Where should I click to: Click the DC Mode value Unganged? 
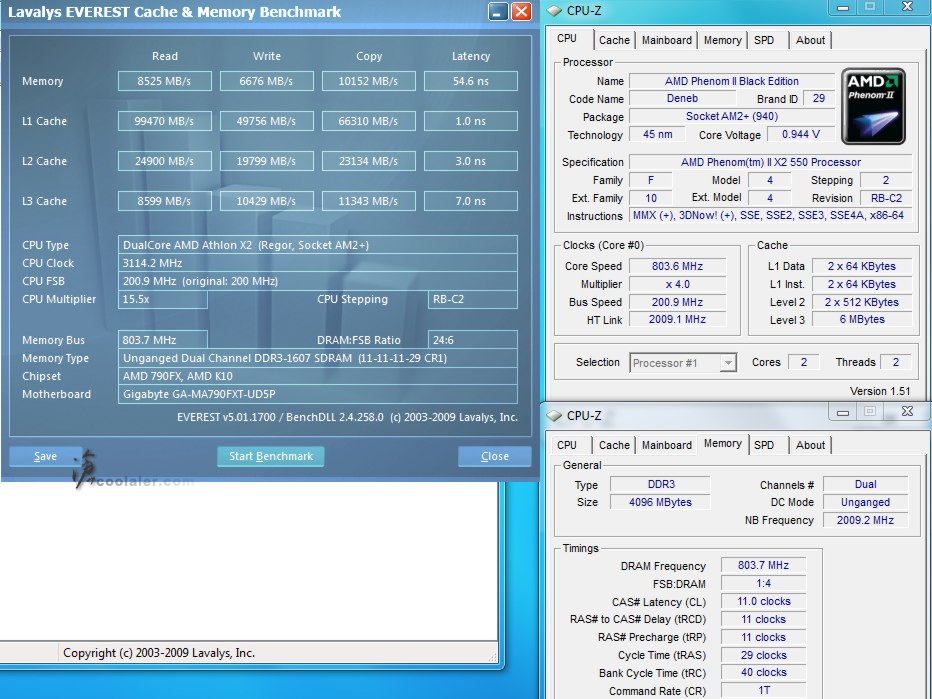click(x=865, y=502)
